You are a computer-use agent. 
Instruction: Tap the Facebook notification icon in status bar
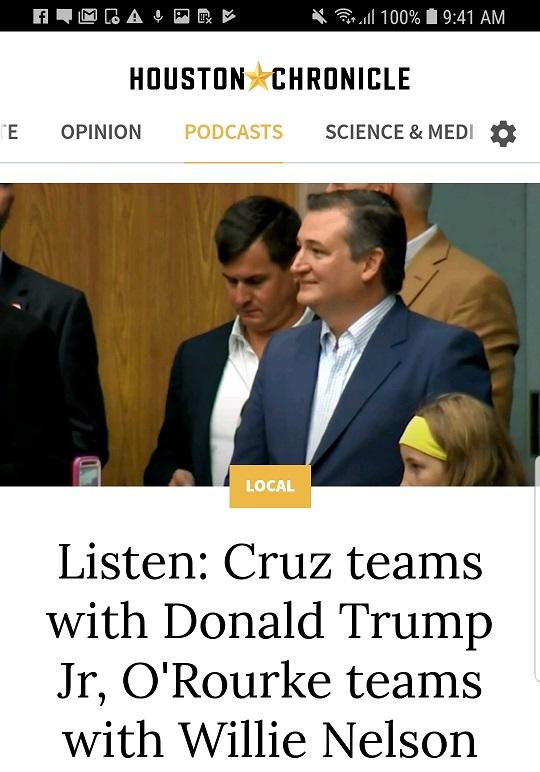click(40, 17)
